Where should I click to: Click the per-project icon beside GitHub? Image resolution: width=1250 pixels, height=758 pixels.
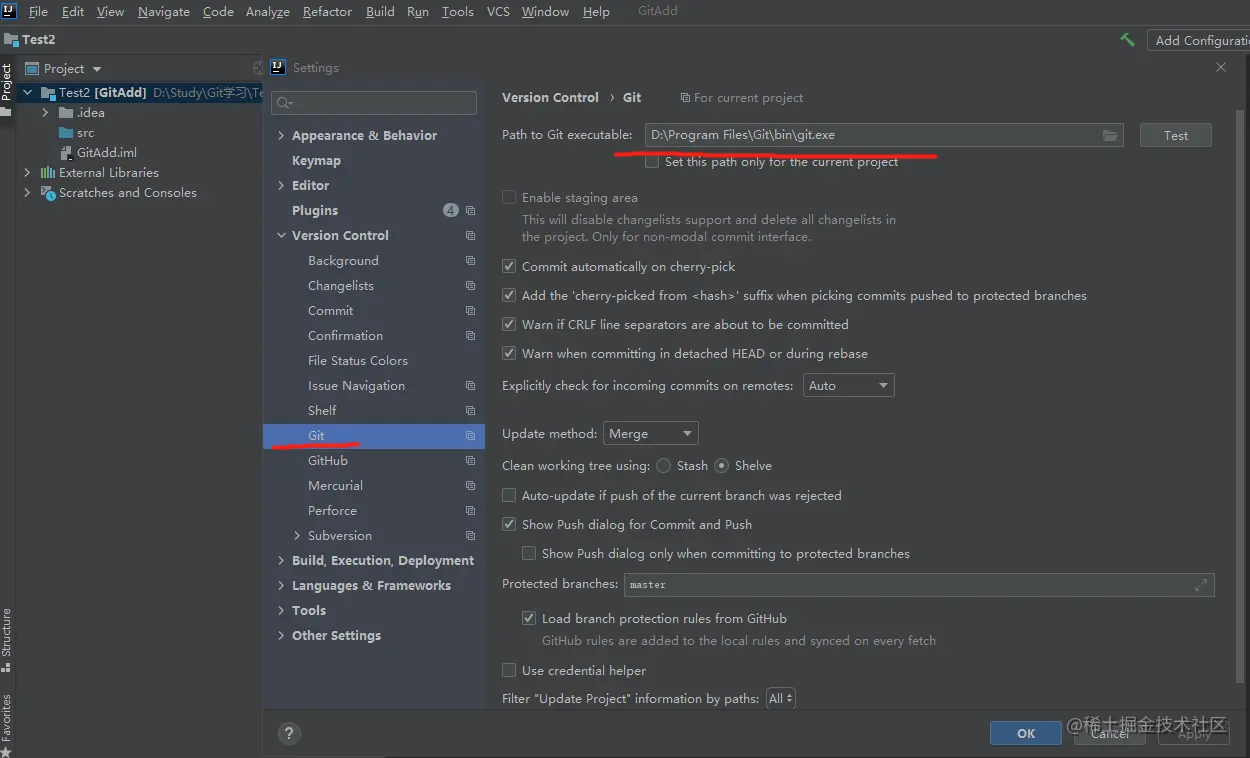tap(470, 461)
